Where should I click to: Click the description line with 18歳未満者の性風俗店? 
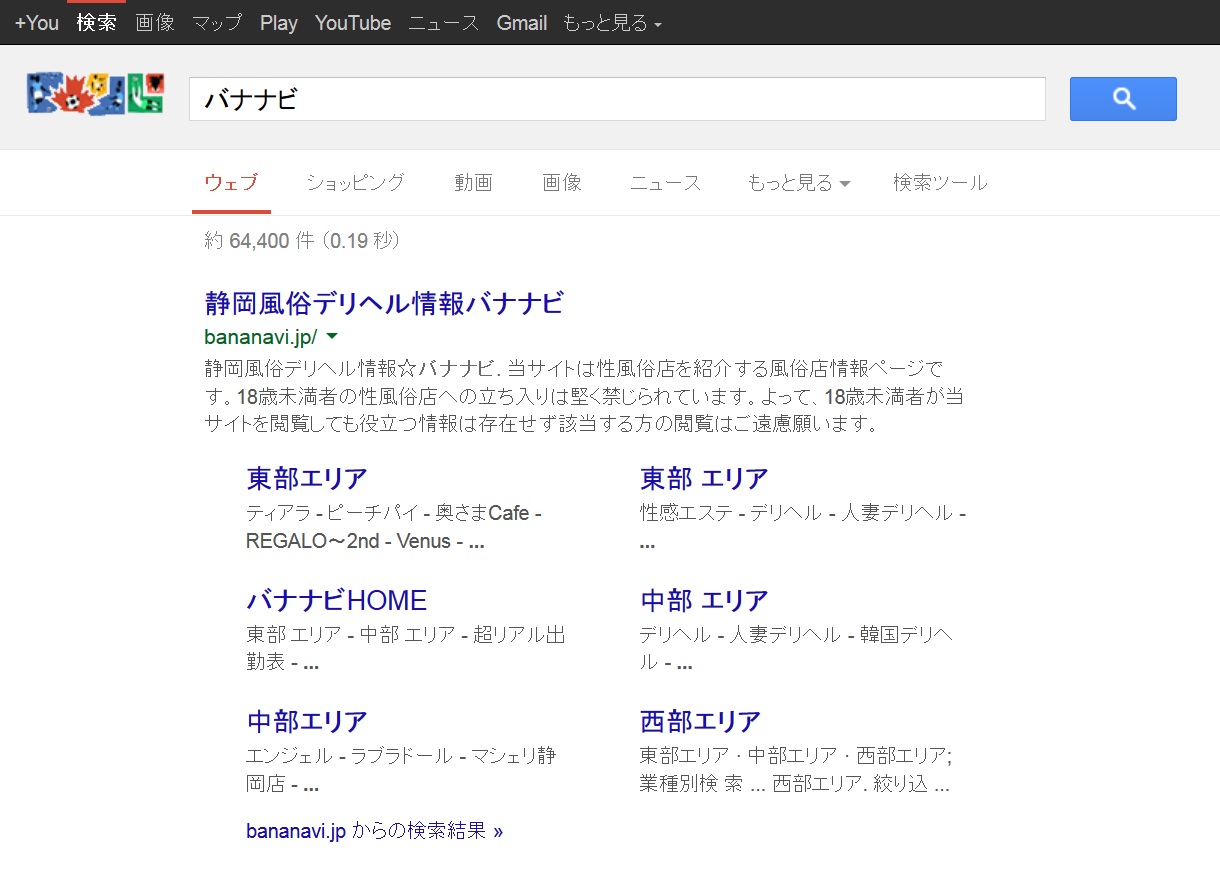pos(584,396)
